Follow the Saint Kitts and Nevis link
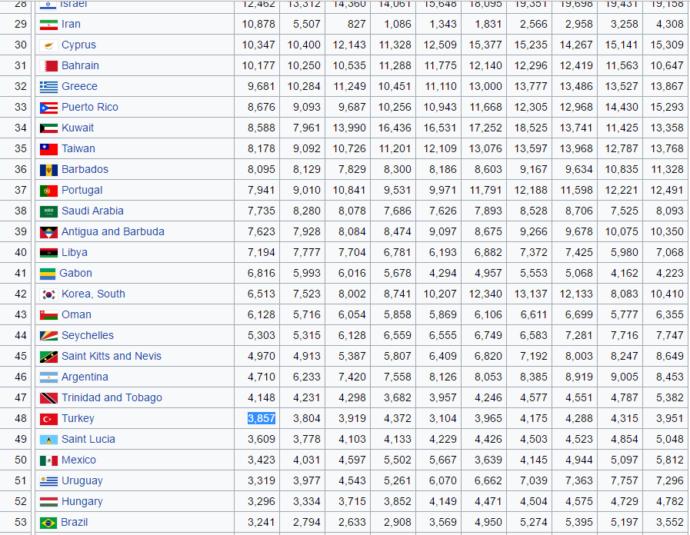The image size is (690, 535). (x=111, y=356)
